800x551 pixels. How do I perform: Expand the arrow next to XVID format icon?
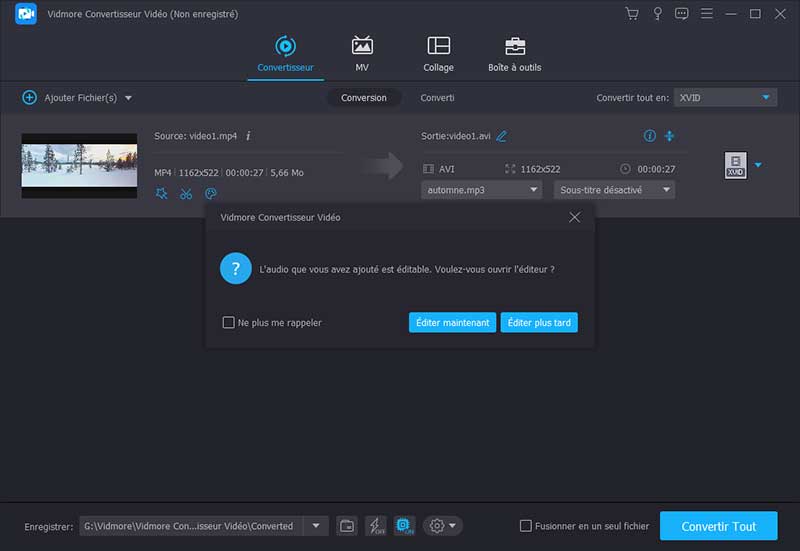point(758,165)
